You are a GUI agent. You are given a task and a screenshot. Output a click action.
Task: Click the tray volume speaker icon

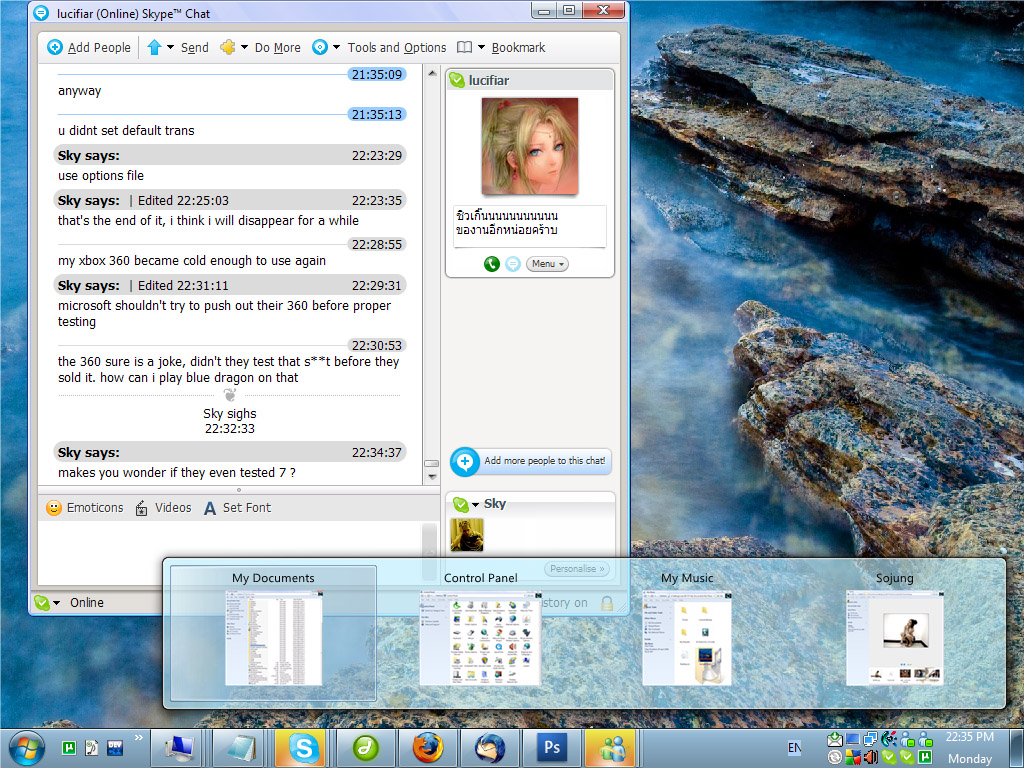(870, 758)
